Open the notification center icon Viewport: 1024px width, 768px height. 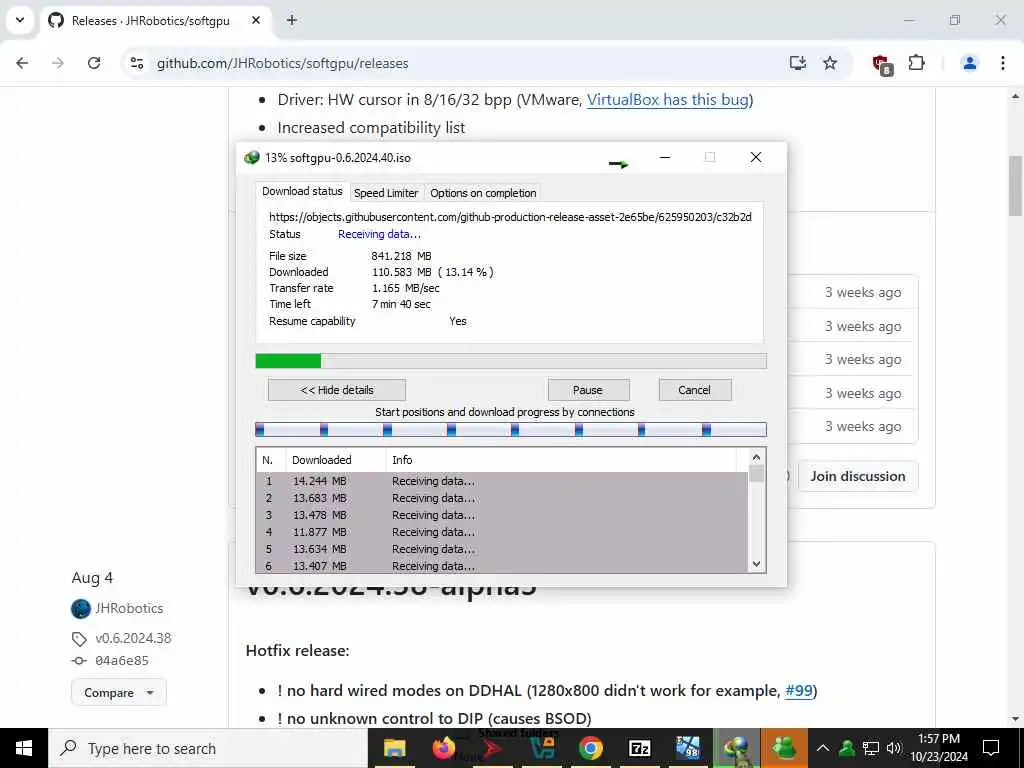coord(991,748)
